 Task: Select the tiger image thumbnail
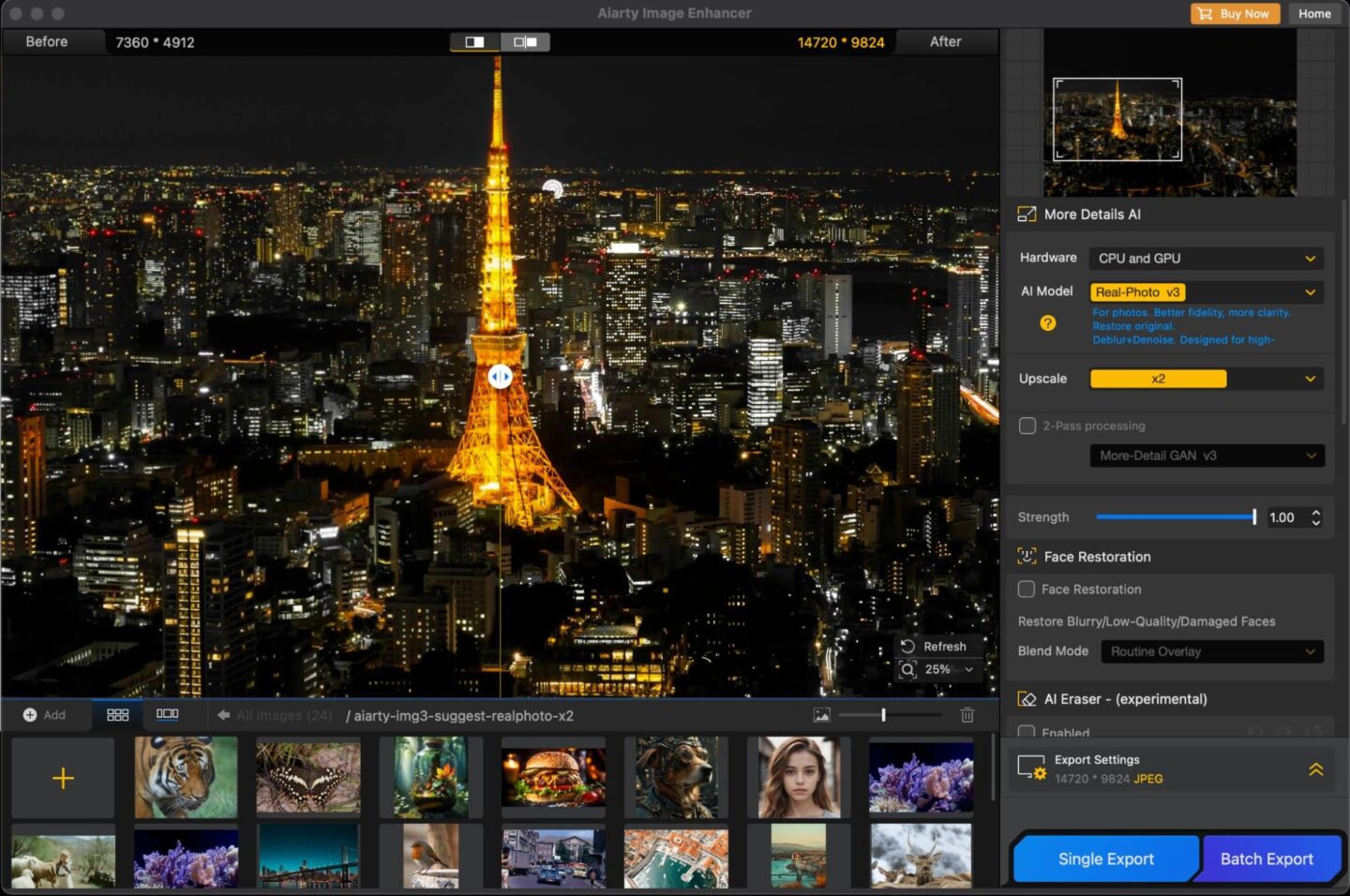[185, 777]
